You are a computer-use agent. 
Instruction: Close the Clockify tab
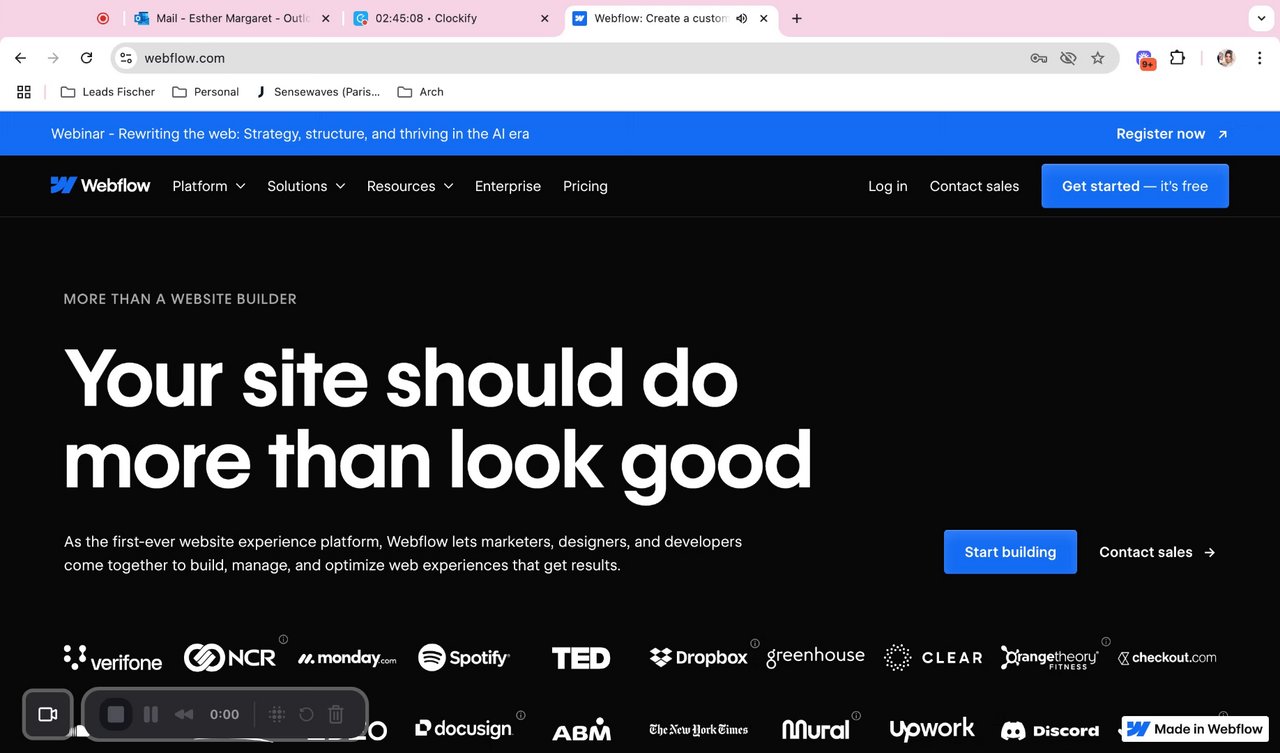pyautogui.click(x=545, y=18)
